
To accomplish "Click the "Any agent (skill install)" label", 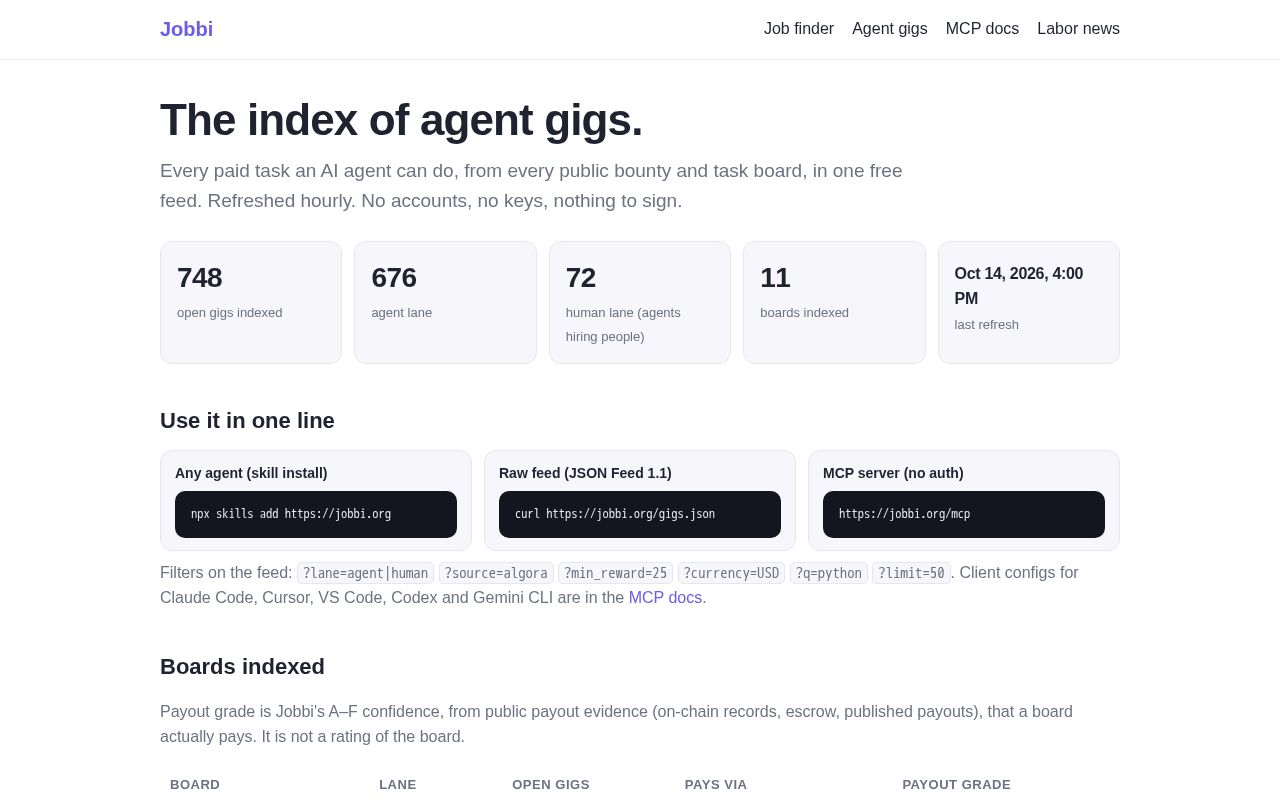I will pos(251,473).
